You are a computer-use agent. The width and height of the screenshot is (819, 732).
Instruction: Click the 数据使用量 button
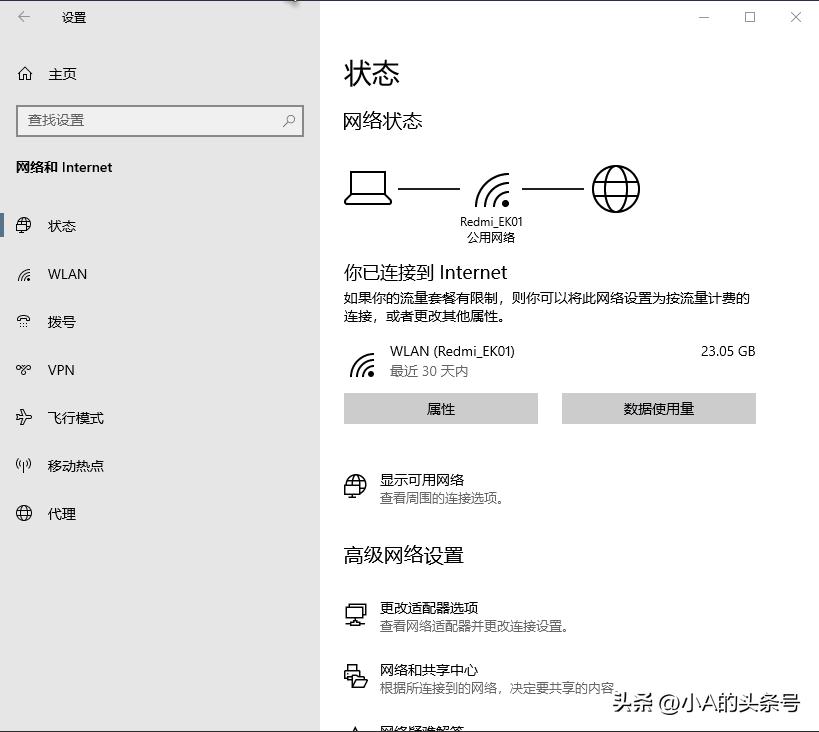click(x=658, y=408)
